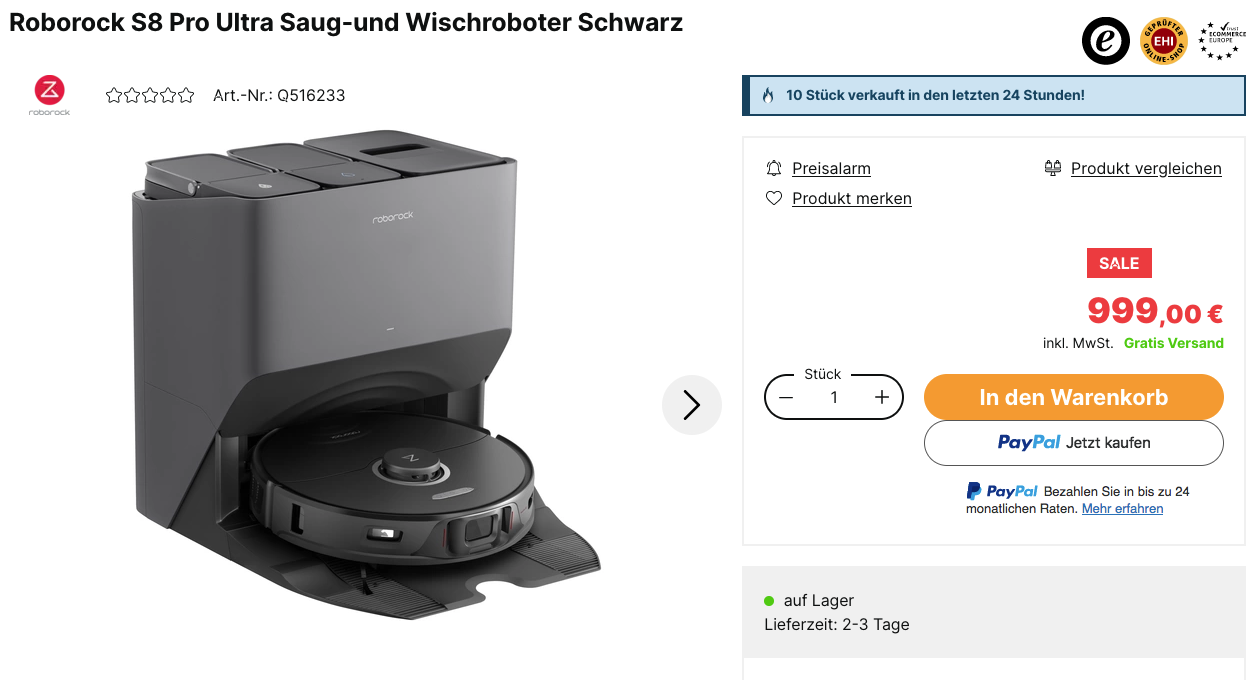This screenshot has width=1255, height=680.
Task: Show next product image with the arrow
Action: [691, 405]
